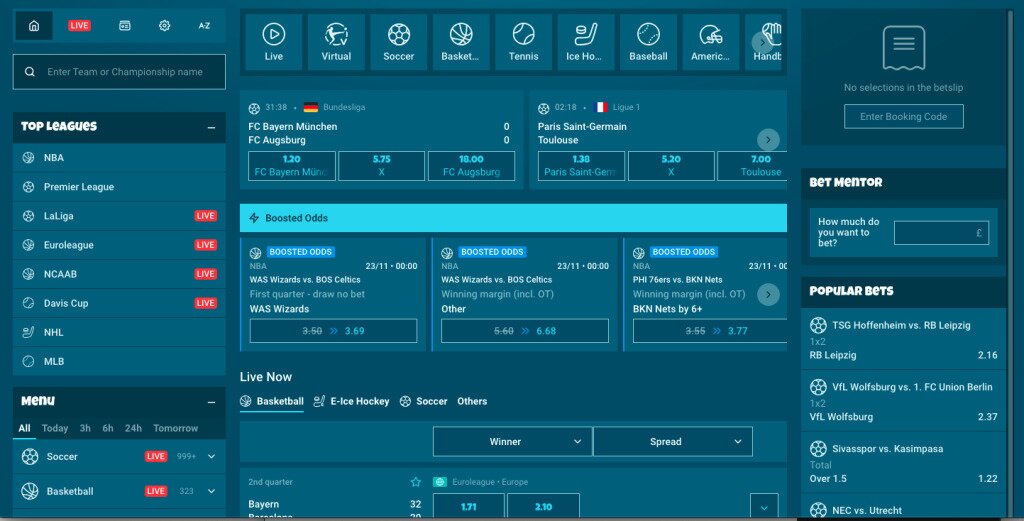Select the Baseball sport tile
The image size is (1024, 521).
(x=648, y=42)
